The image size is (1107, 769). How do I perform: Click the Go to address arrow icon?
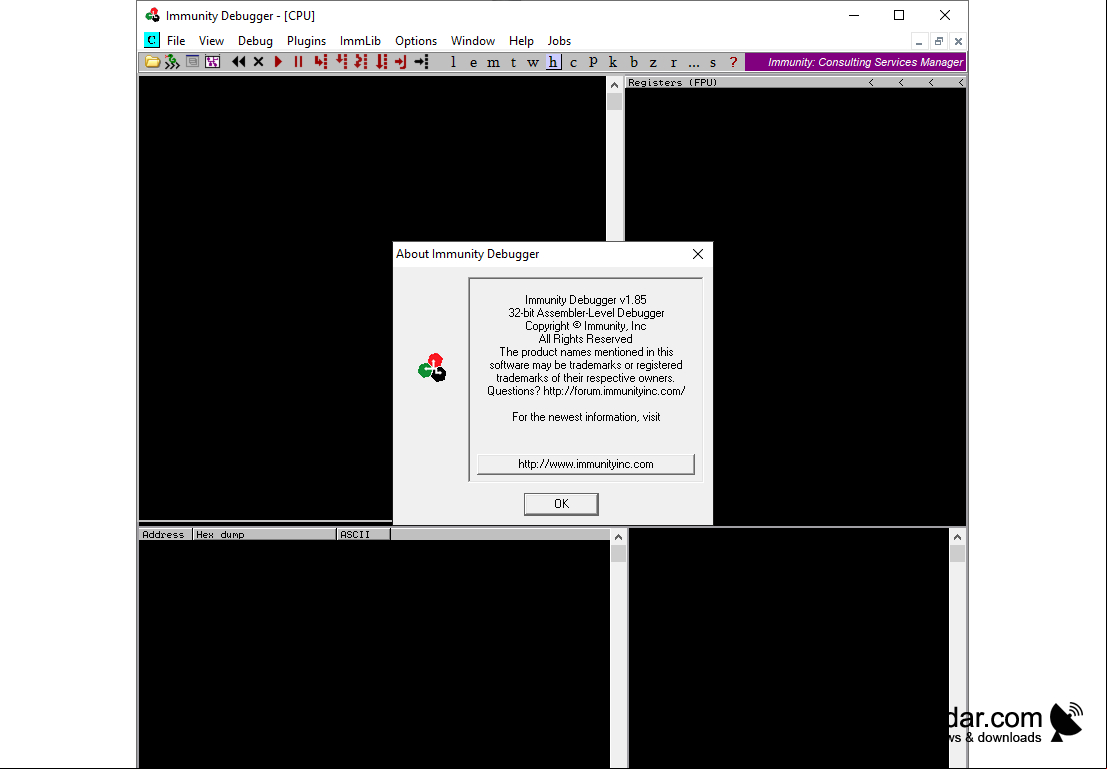[421, 62]
